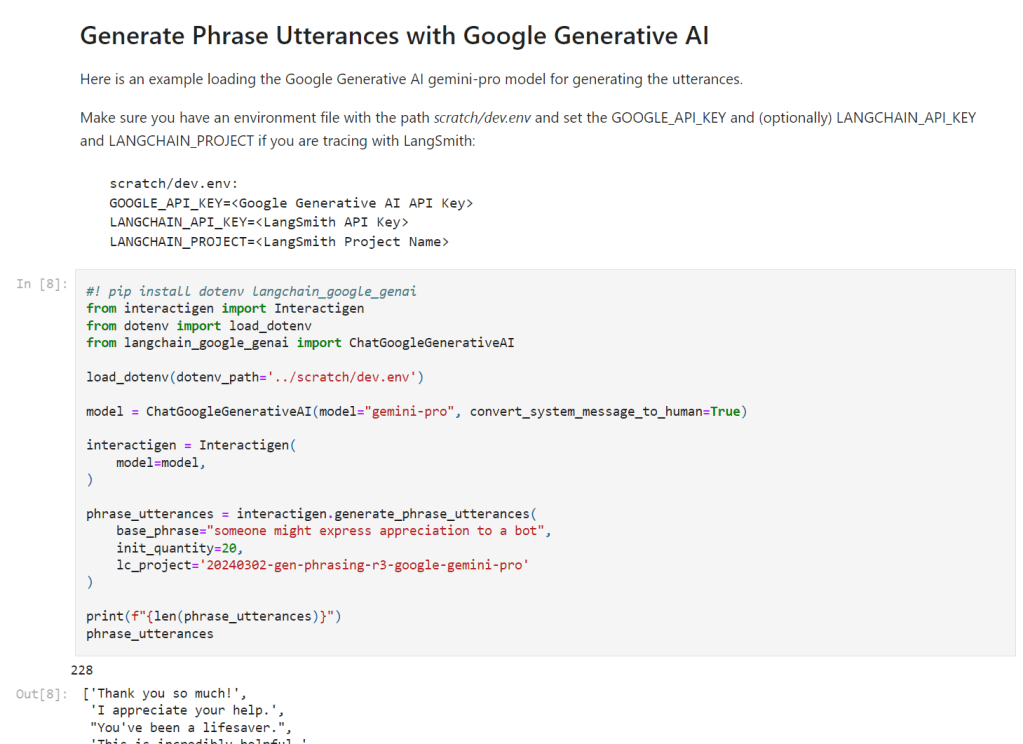
Task: Click convert_system_message_to_human's True value
Action: coord(725,411)
